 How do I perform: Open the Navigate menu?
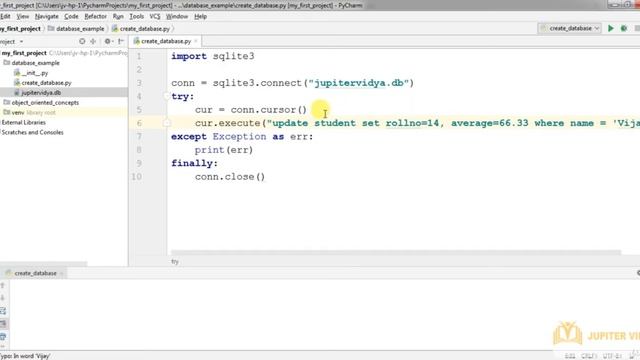(47, 16)
